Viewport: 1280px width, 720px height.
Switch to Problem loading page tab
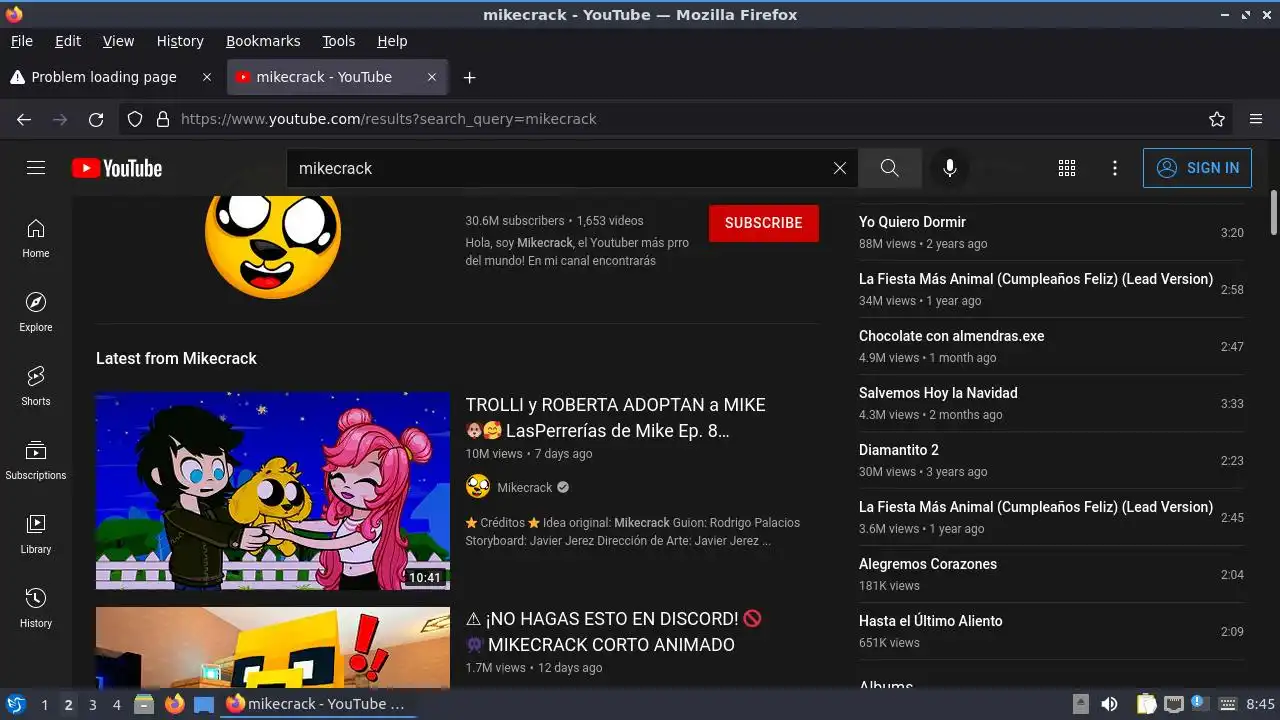(104, 77)
